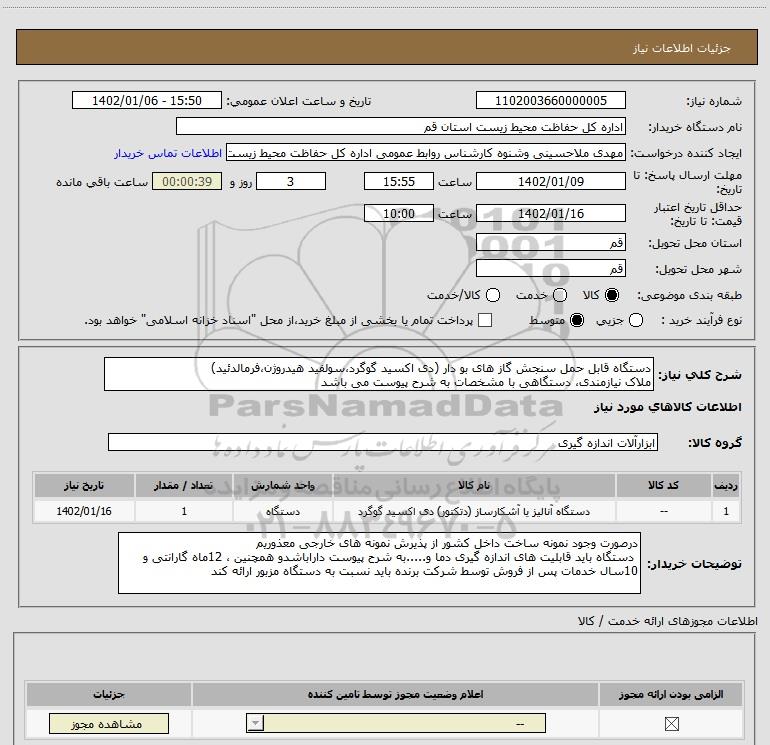This screenshot has height=745, width=770.
Task: Select the کالا/خدمت category radio button
Action: pos(493,295)
